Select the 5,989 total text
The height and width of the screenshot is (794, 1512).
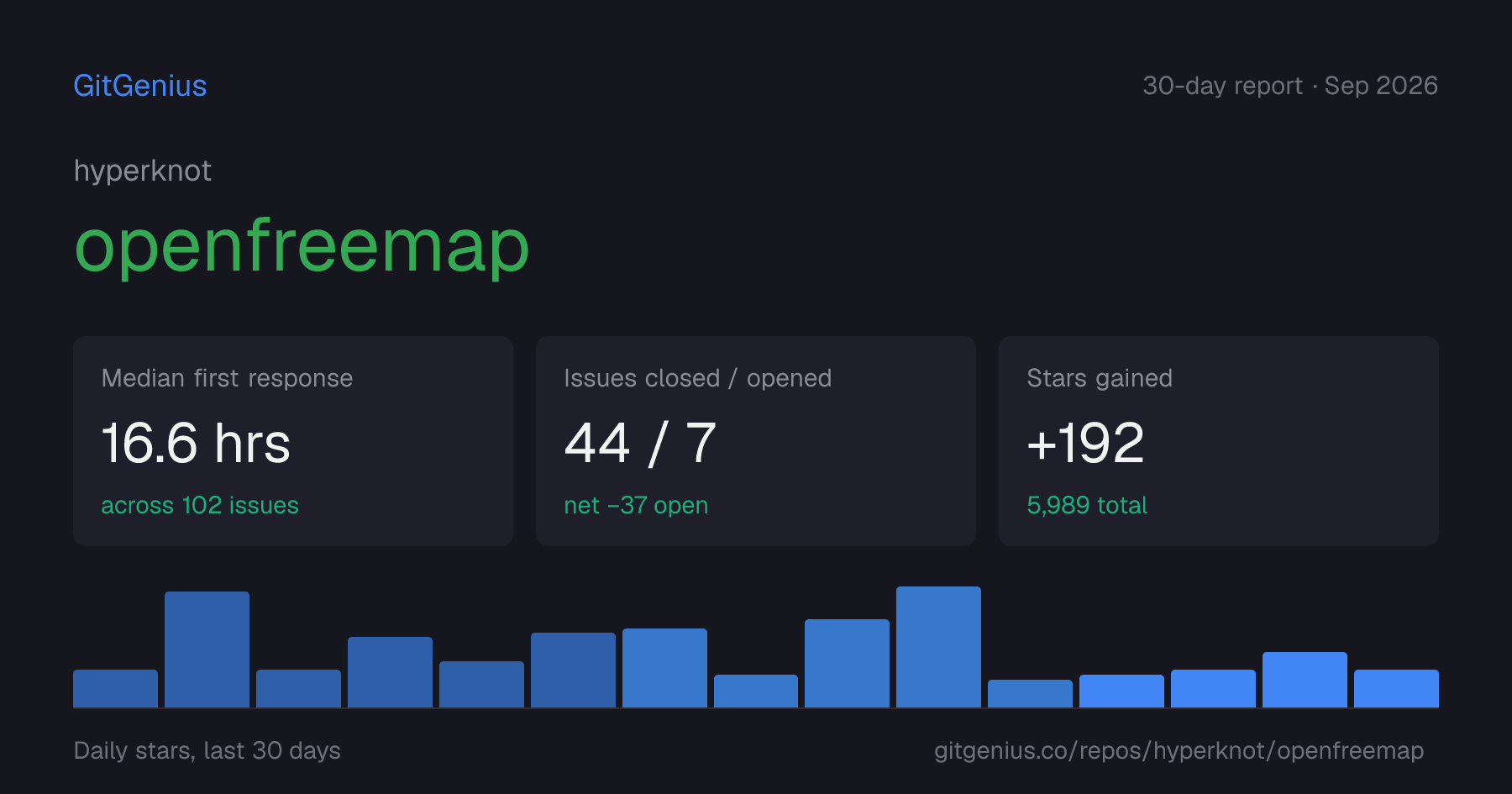[1087, 505]
